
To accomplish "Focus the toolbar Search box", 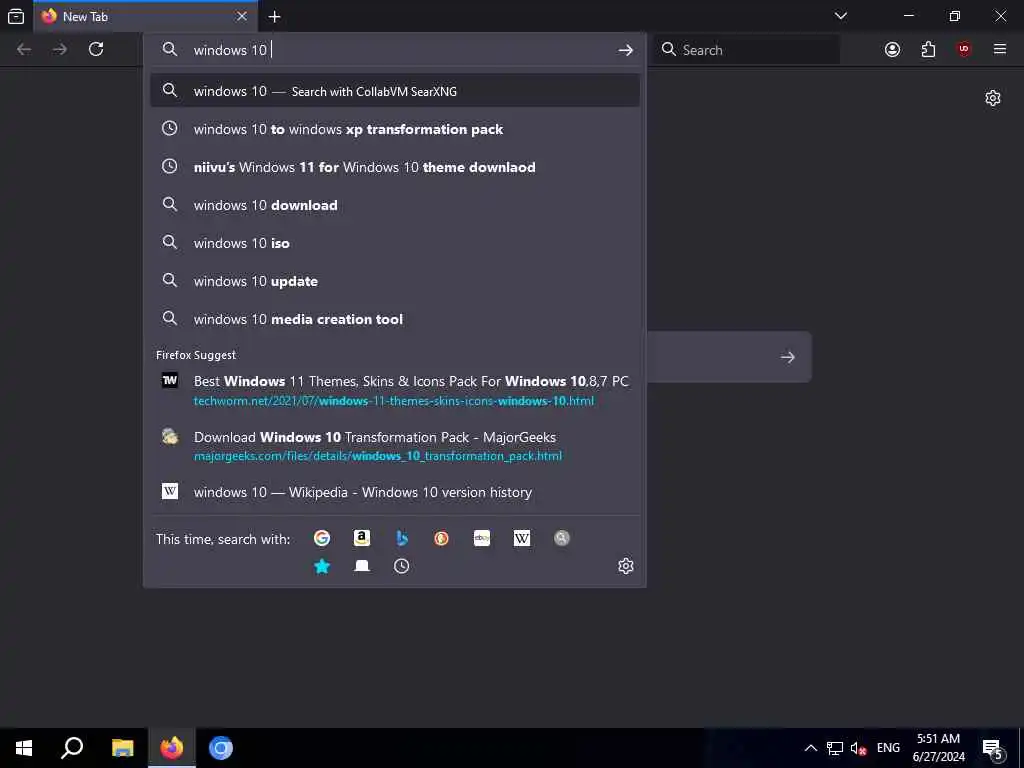I will pyautogui.click(x=747, y=50).
